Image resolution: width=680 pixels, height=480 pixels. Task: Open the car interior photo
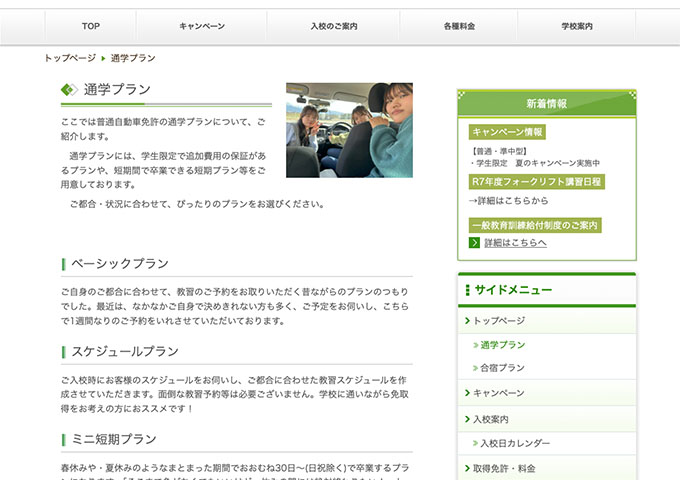coord(349,130)
